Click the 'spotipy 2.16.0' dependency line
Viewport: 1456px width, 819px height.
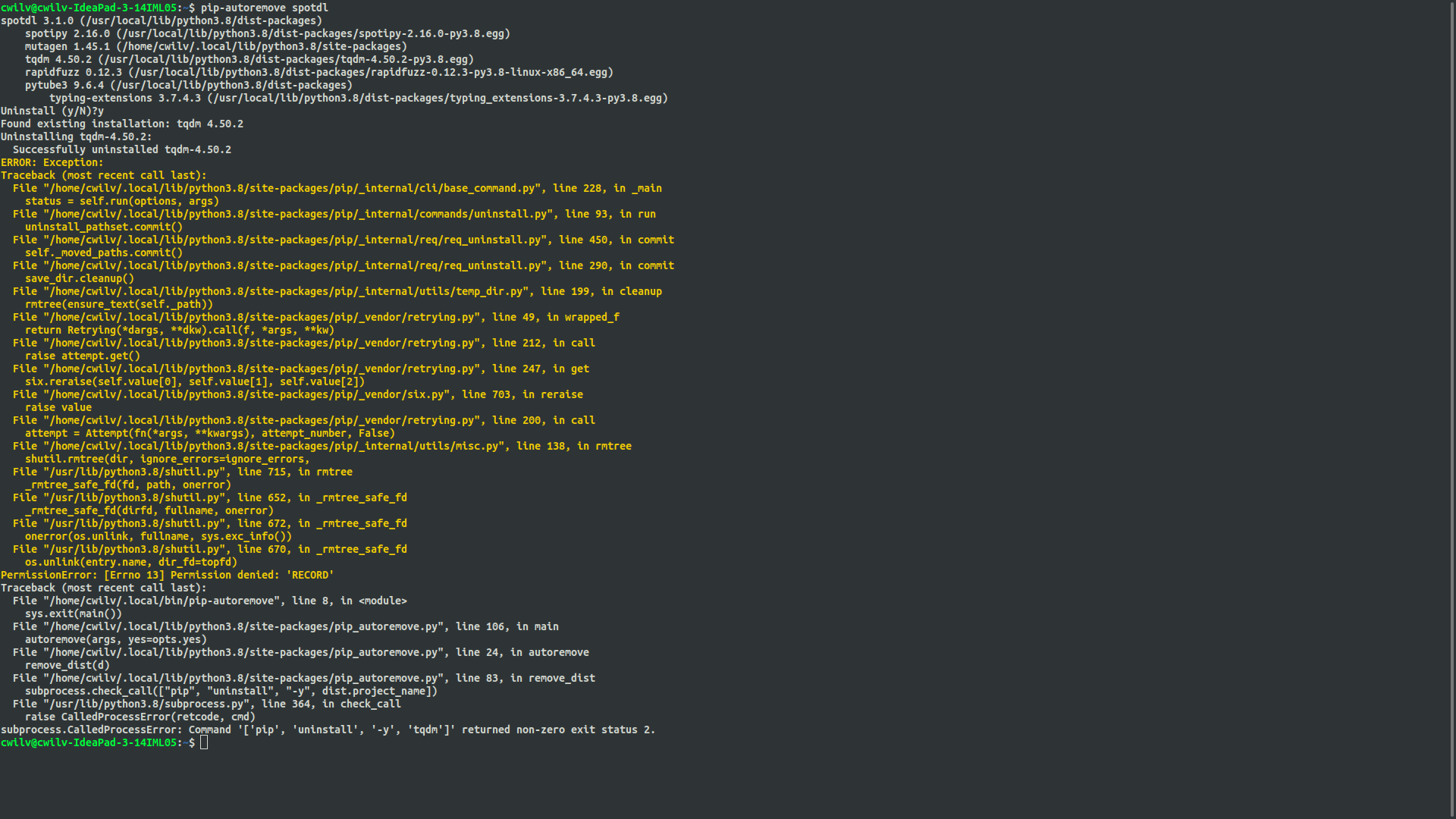click(267, 33)
